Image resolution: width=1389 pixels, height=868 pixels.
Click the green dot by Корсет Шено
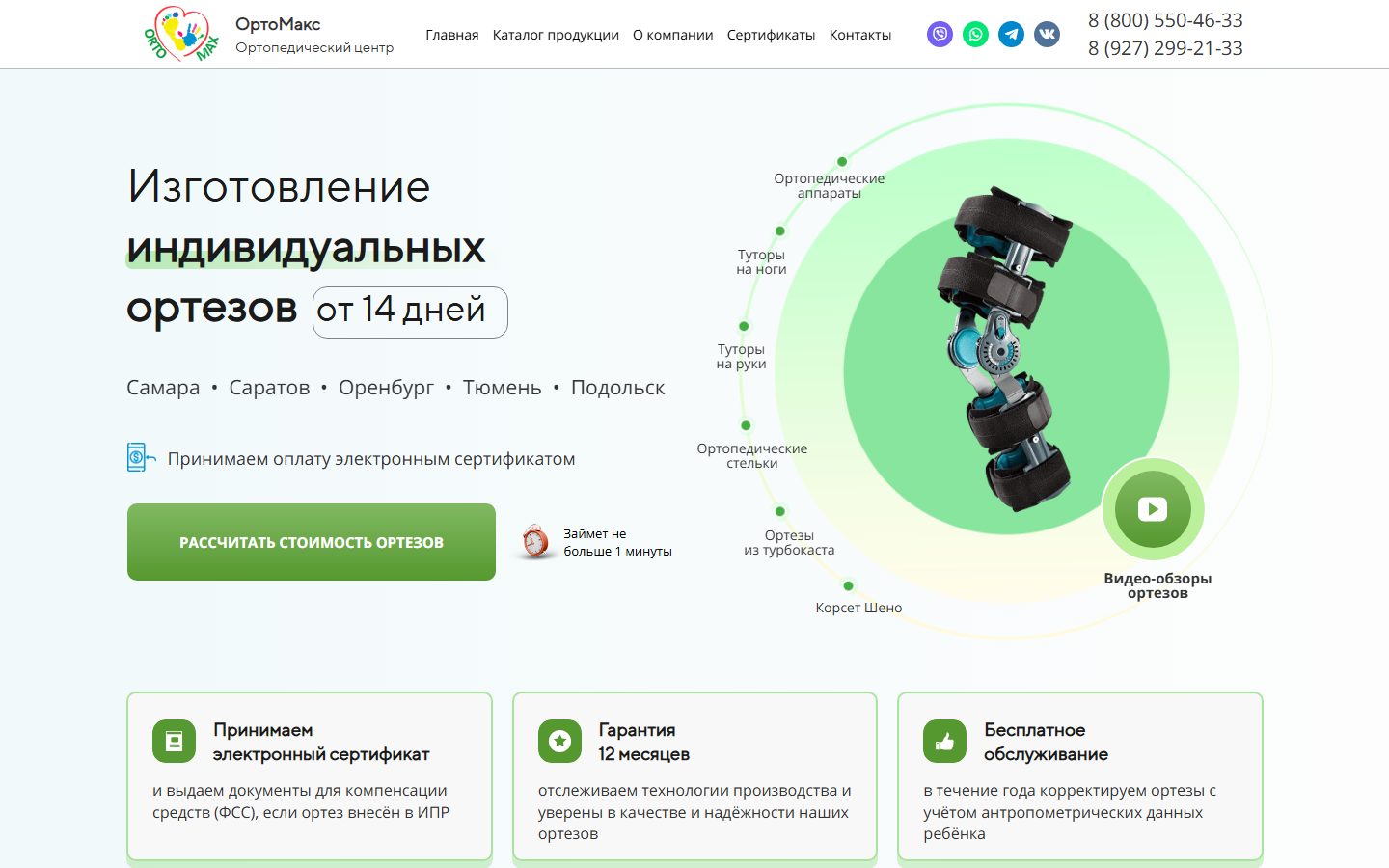click(848, 585)
